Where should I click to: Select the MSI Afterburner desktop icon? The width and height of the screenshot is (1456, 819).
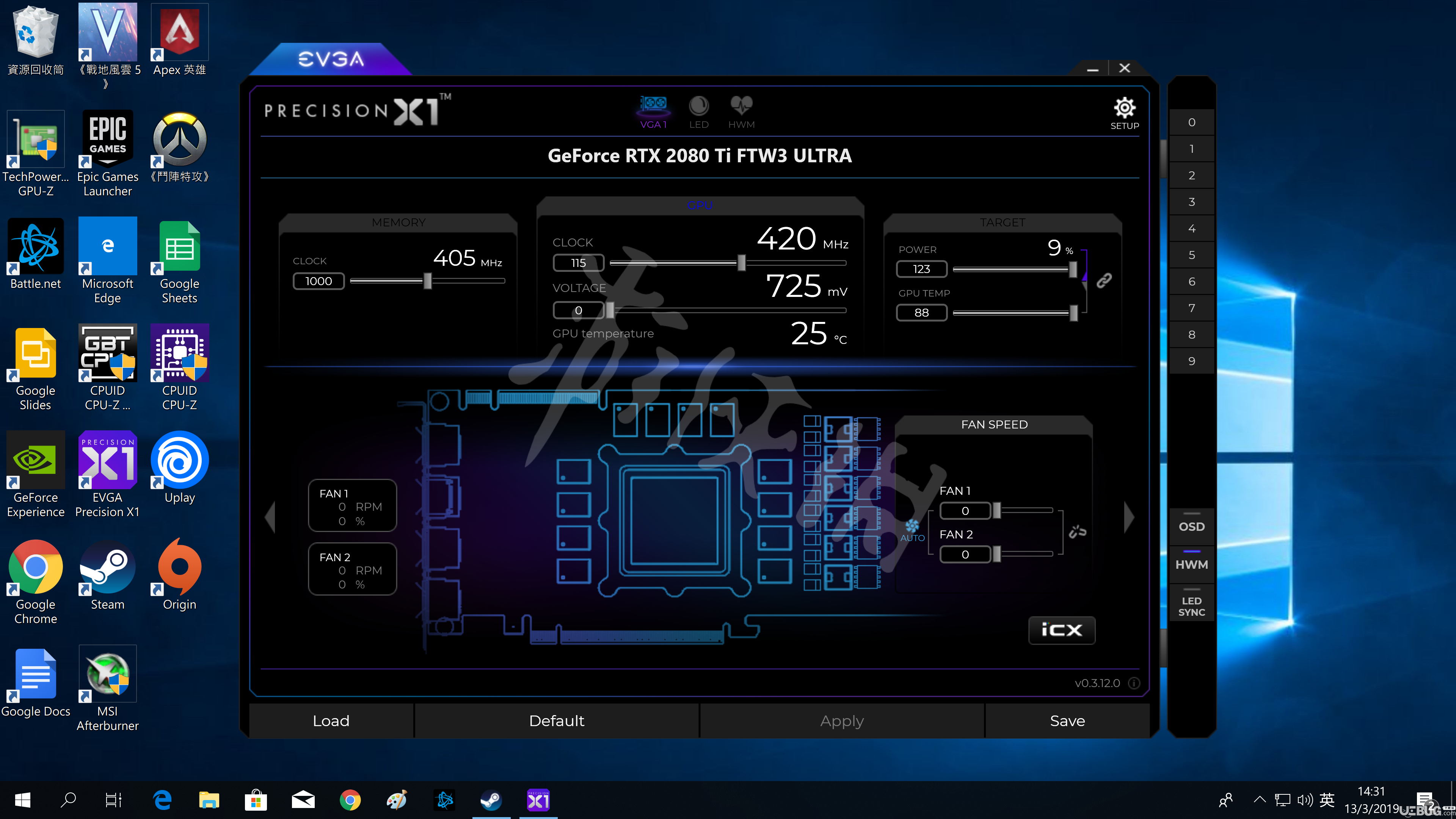[107, 689]
